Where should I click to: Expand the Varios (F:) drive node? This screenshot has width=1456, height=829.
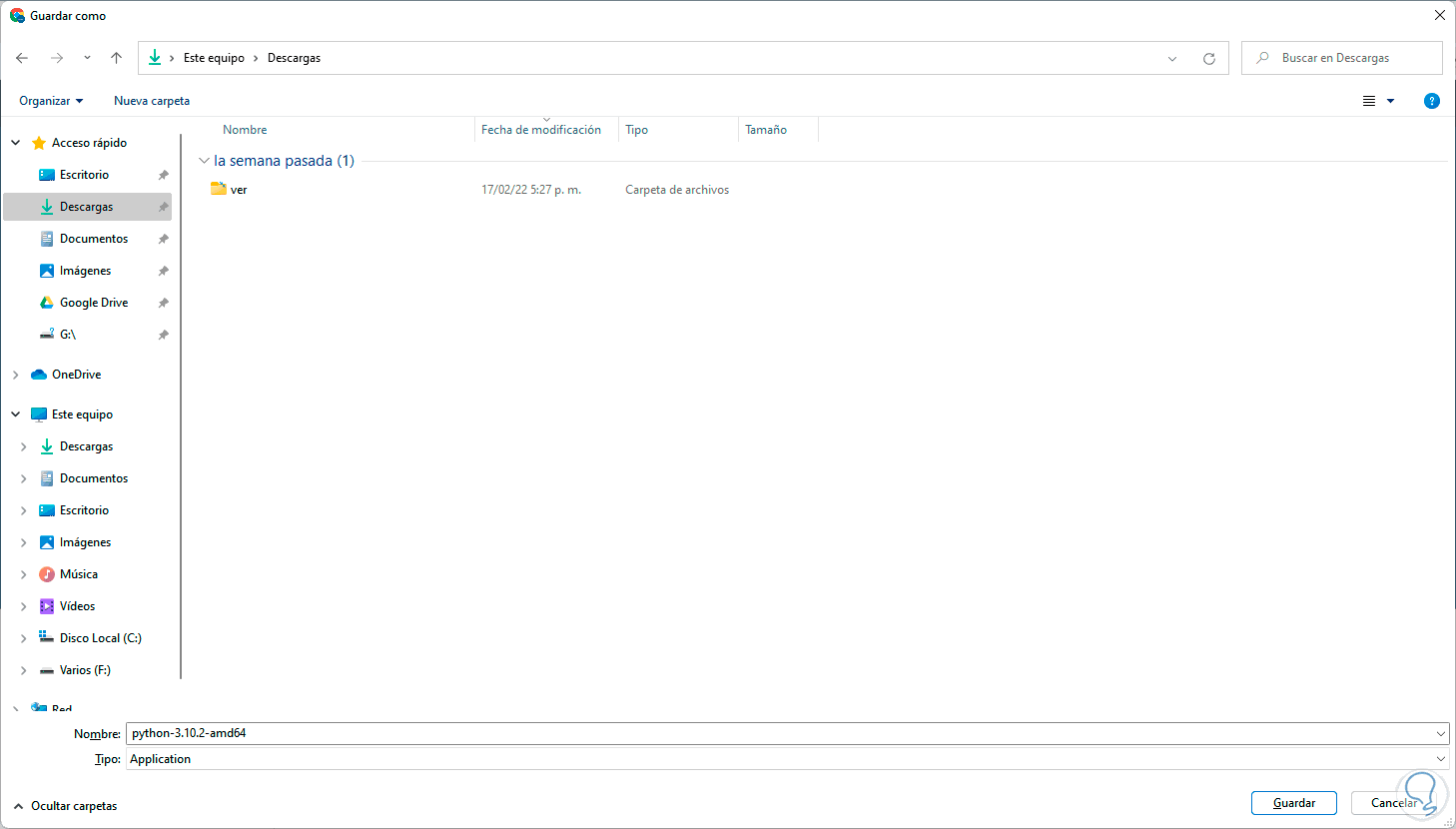(x=24, y=670)
